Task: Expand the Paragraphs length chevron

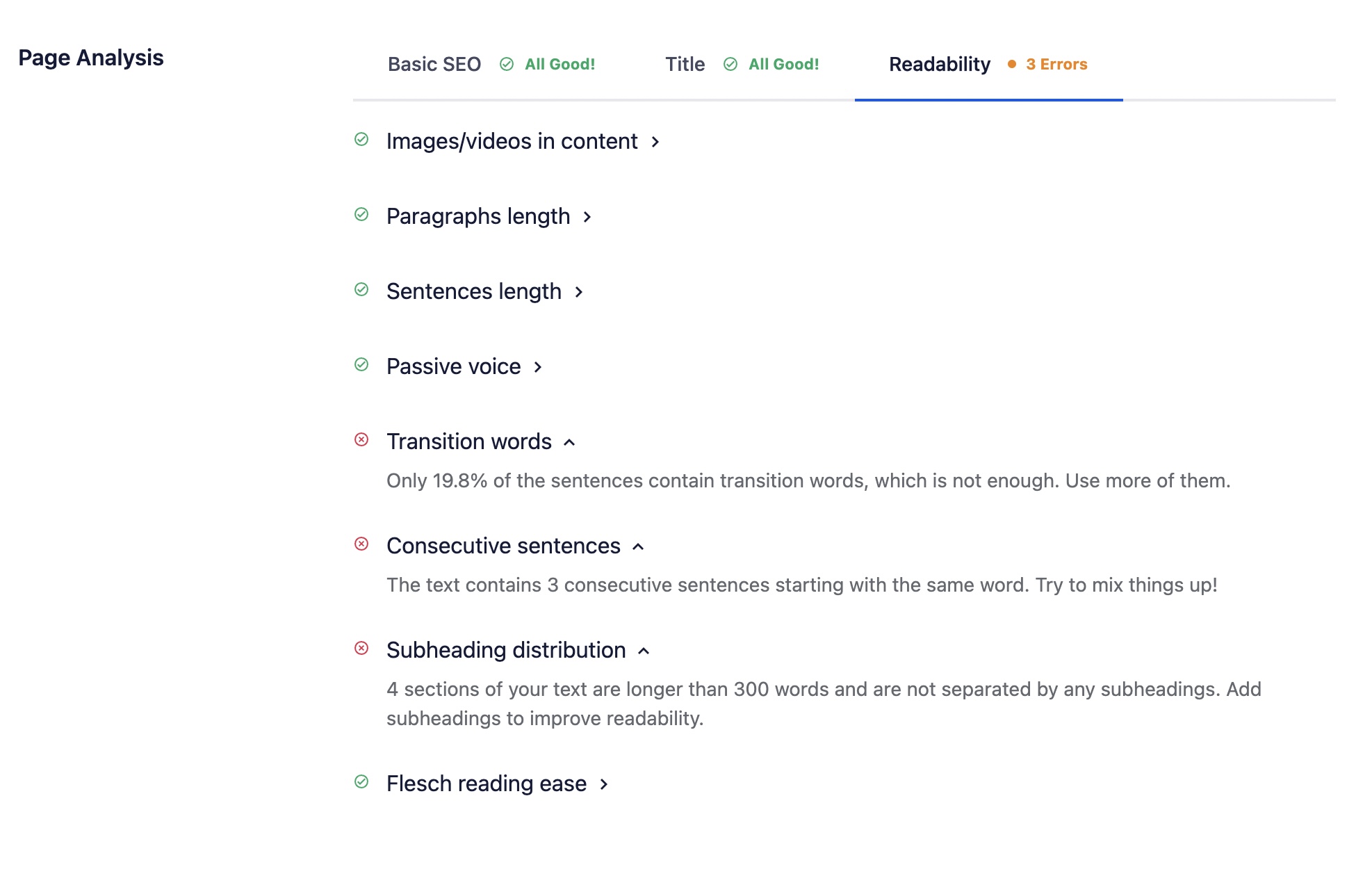Action: (x=587, y=218)
